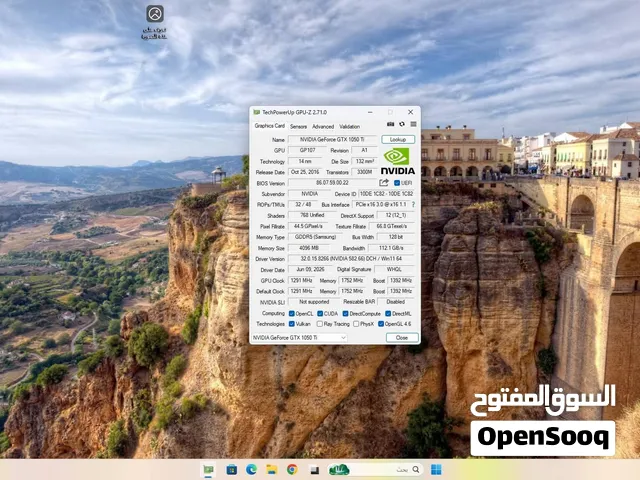640x480 pixels.
Task: Click the BIOS export share icon
Action: click(x=384, y=183)
